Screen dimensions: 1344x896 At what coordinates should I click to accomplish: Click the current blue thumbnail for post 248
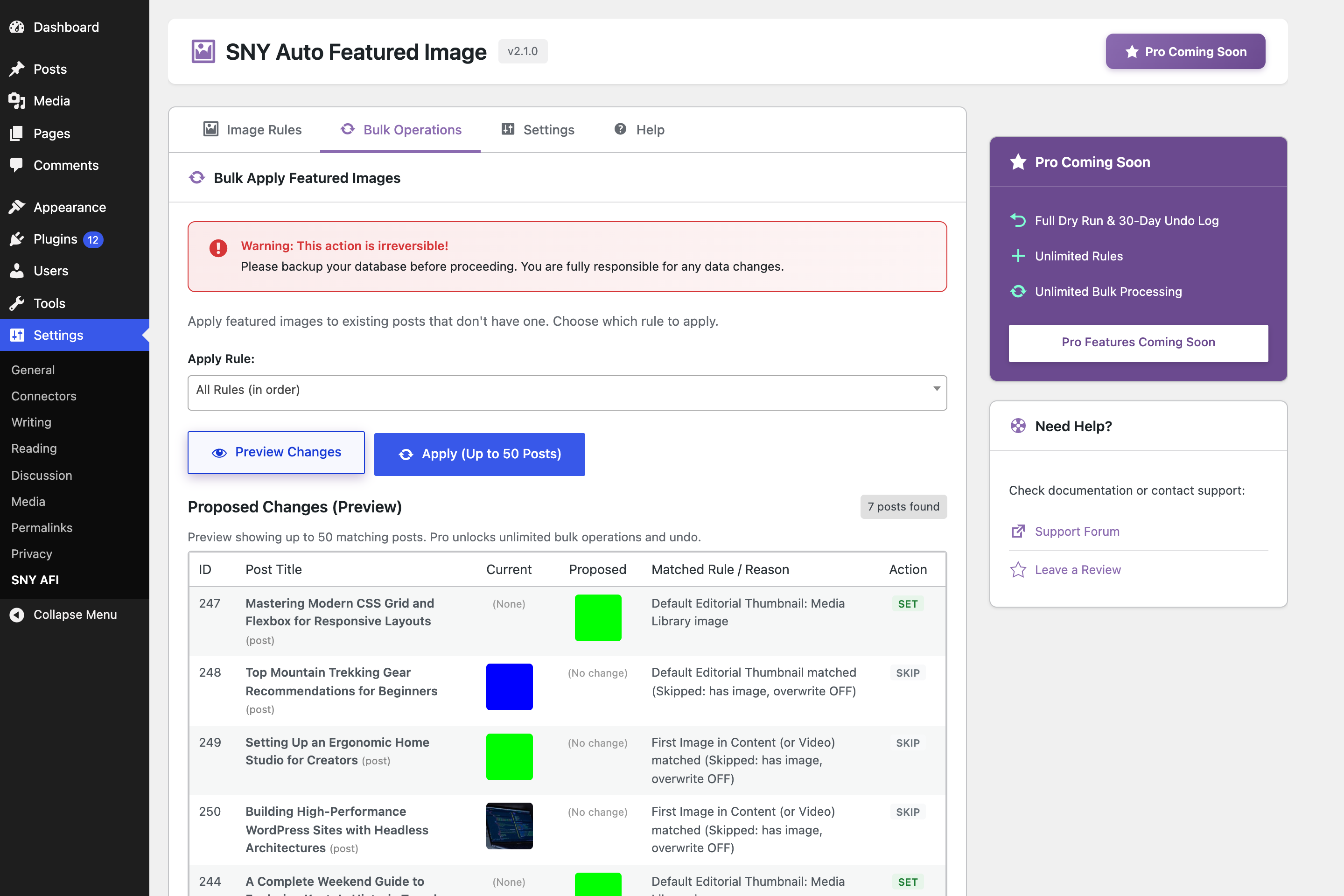[x=510, y=687]
